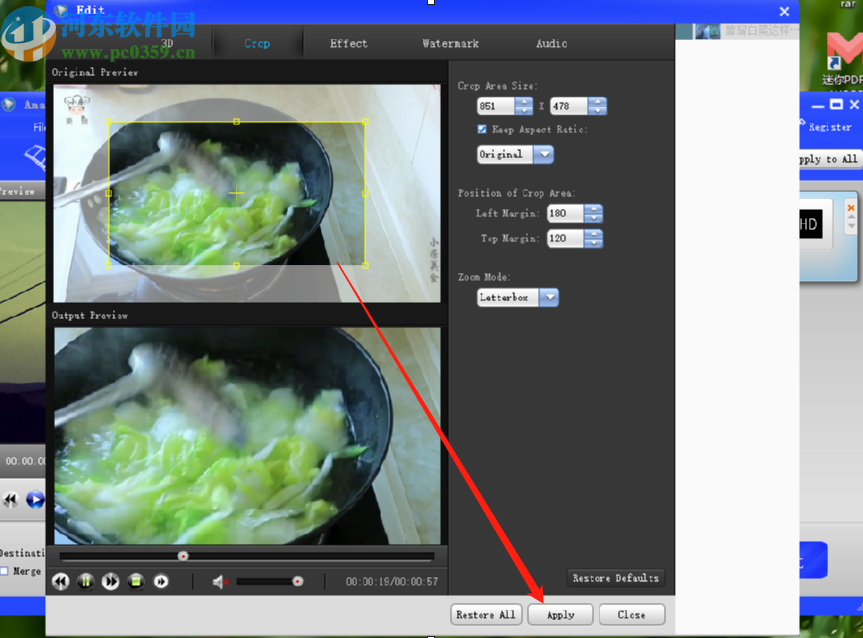Viewport: 863px width, 638px height.
Task: Switch to the Watermark tab
Action: [x=450, y=43]
